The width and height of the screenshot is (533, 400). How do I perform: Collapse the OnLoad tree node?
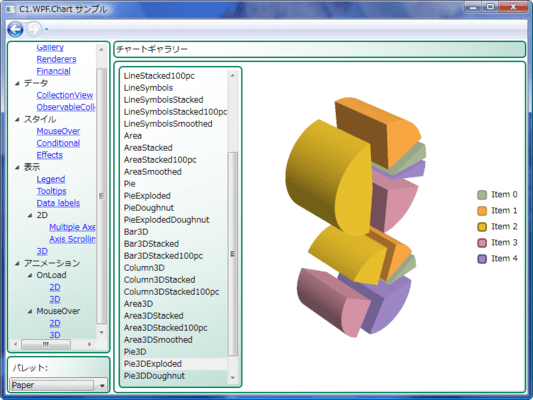click(x=30, y=275)
